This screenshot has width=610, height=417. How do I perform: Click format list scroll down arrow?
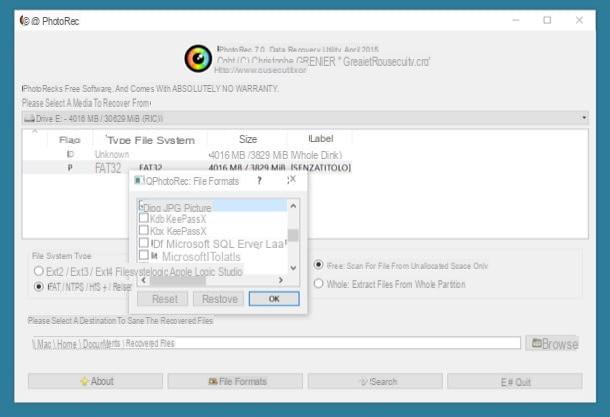[293, 268]
